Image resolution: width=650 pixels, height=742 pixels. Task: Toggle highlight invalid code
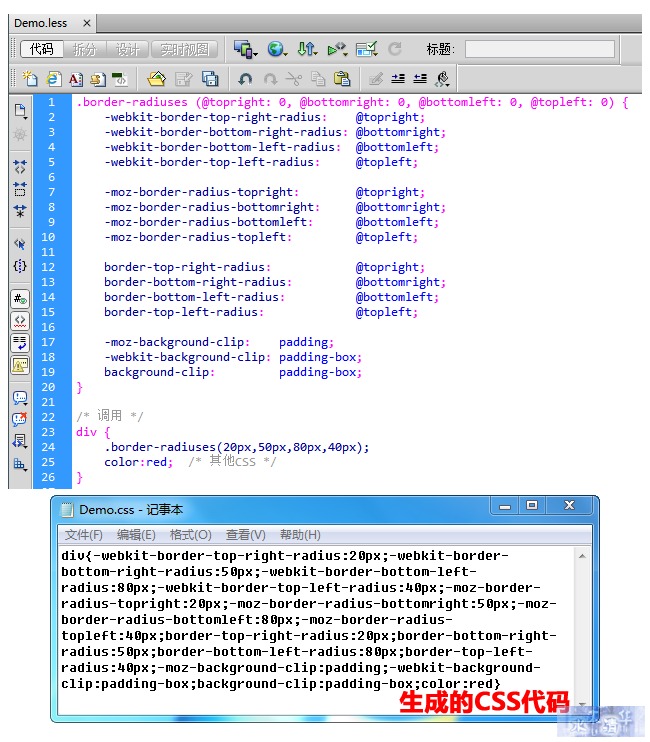point(20,321)
